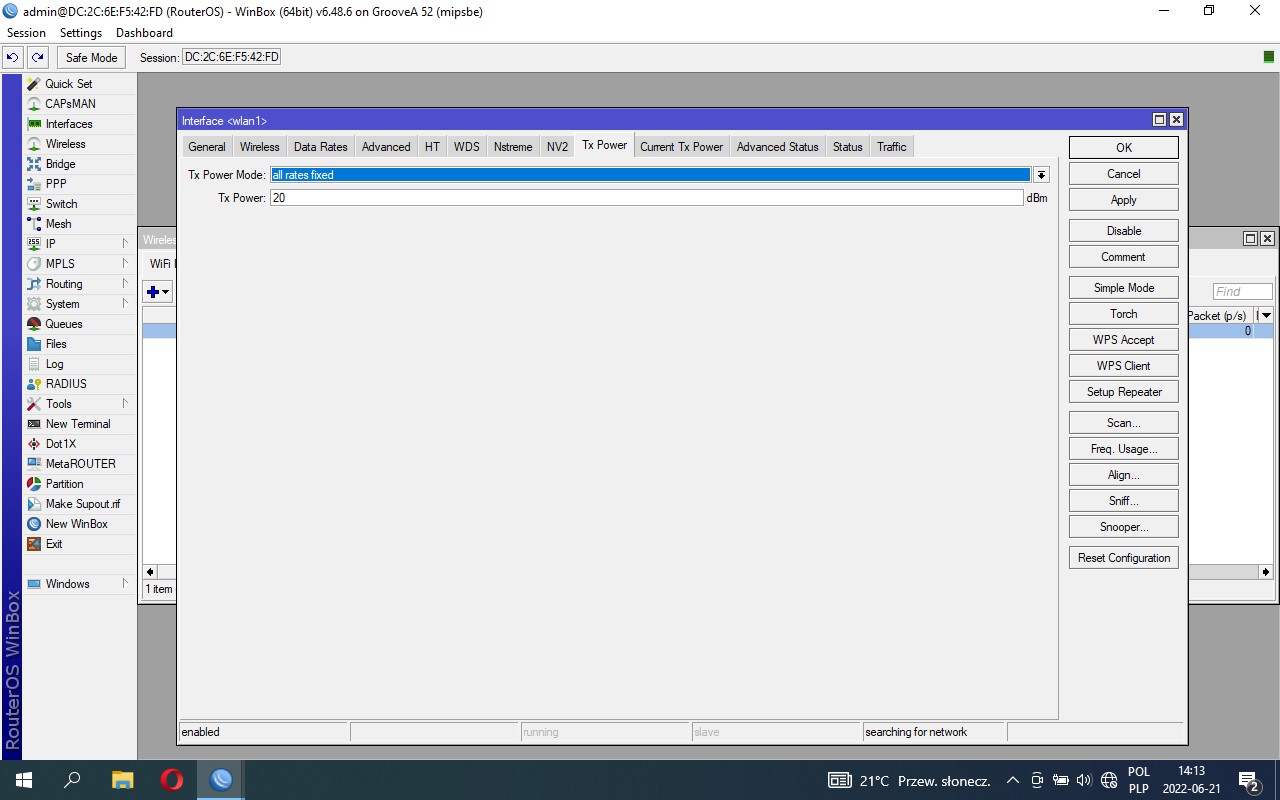This screenshot has height=800, width=1280.
Task: Click the Setup Repeater button
Action: [1124, 392]
